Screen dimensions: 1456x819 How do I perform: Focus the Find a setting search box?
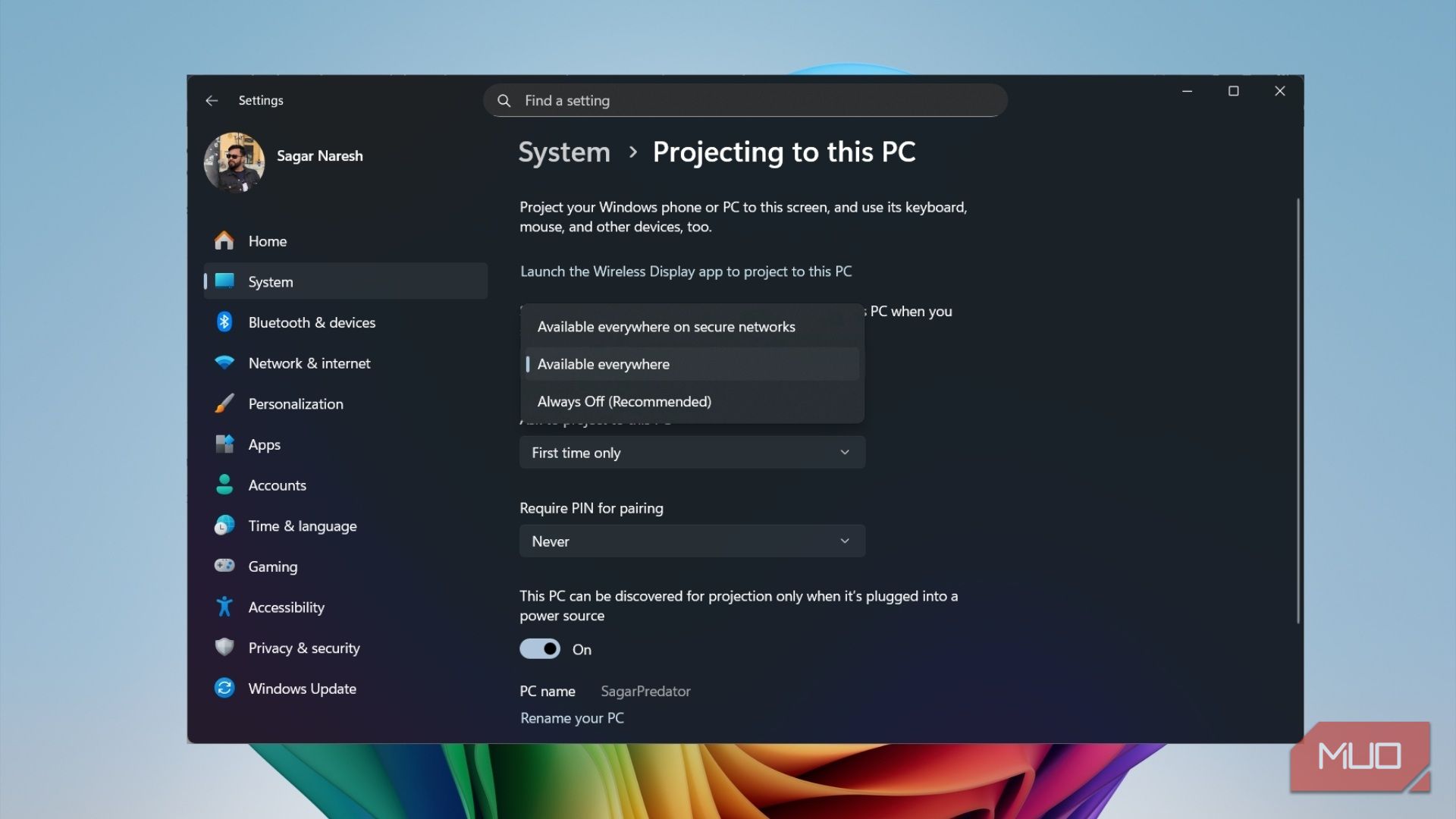click(745, 100)
